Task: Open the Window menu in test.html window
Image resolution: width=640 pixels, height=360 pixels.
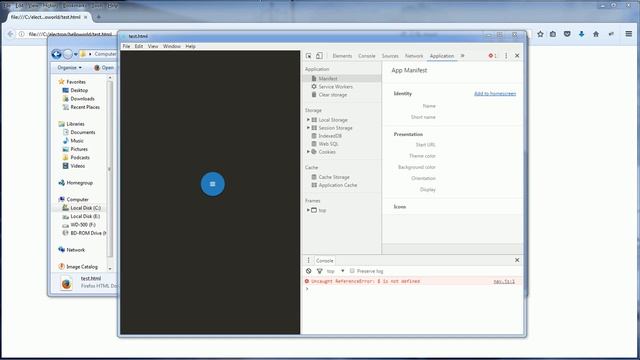Action: click(x=171, y=47)
